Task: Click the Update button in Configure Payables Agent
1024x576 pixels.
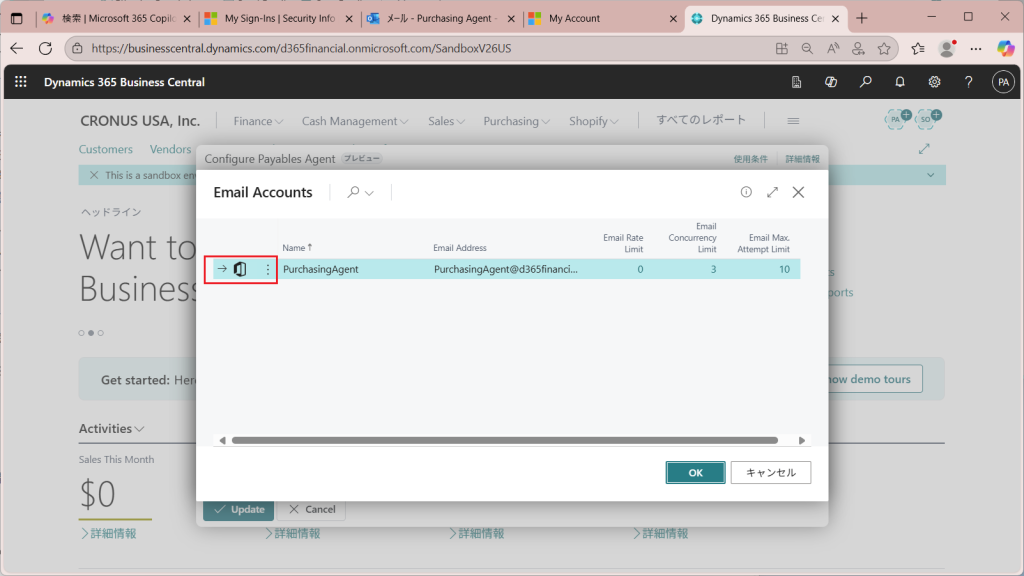Action: [239, 509]
